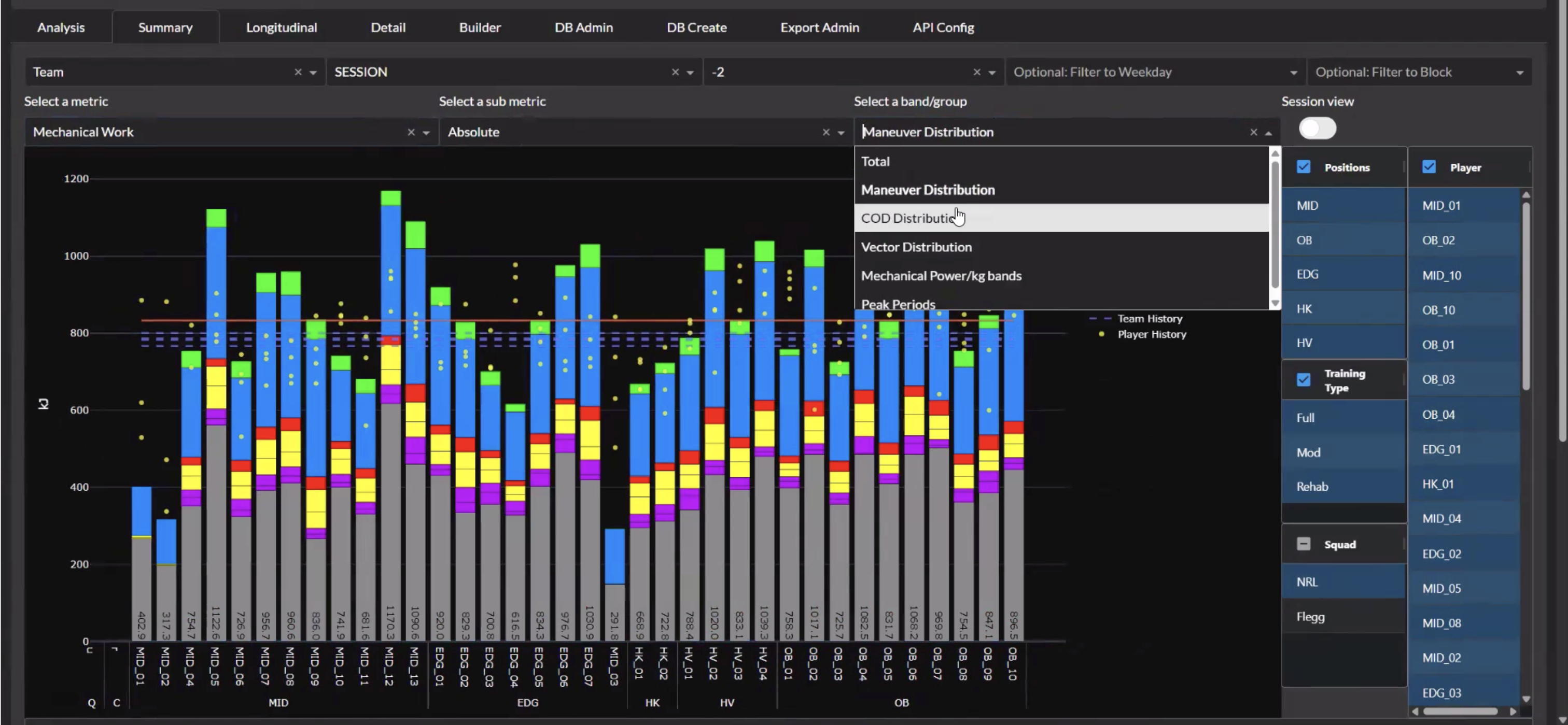Screen dimensions: 1568x725
Task: Collapse the band/group dropdown arrow
Action: (1268, 133)
